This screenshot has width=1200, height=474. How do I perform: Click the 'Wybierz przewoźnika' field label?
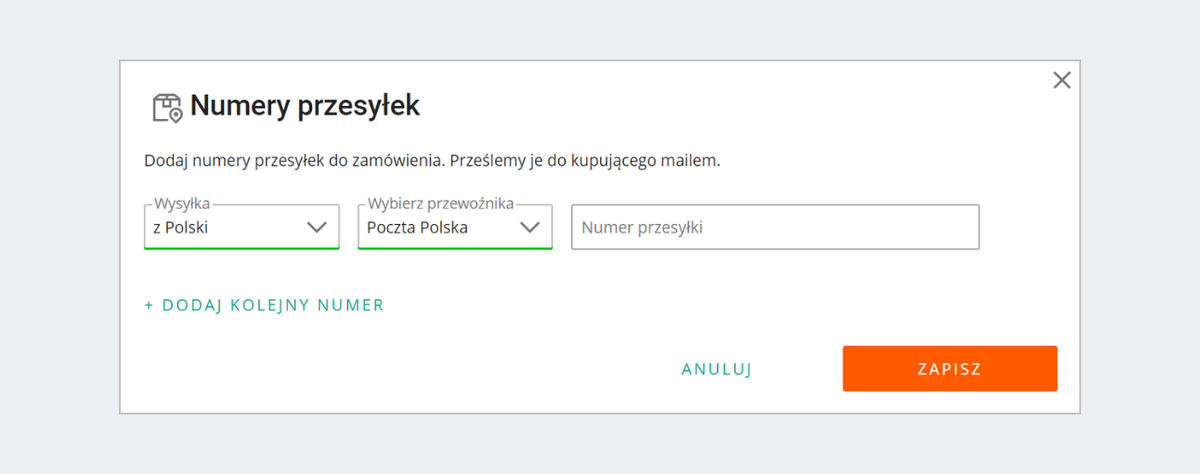(440, 203)
